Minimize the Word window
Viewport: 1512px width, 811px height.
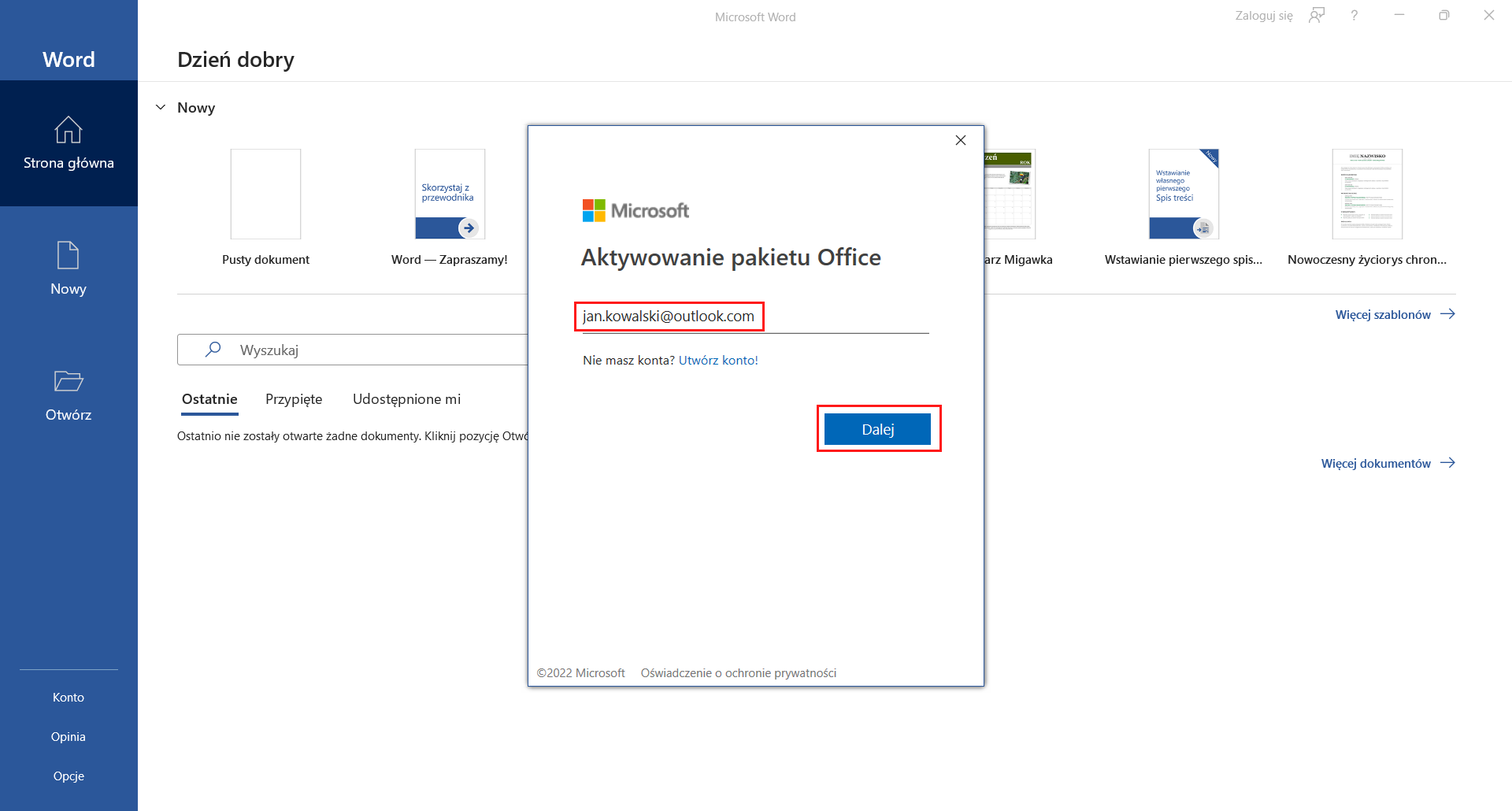(1399, 15)
